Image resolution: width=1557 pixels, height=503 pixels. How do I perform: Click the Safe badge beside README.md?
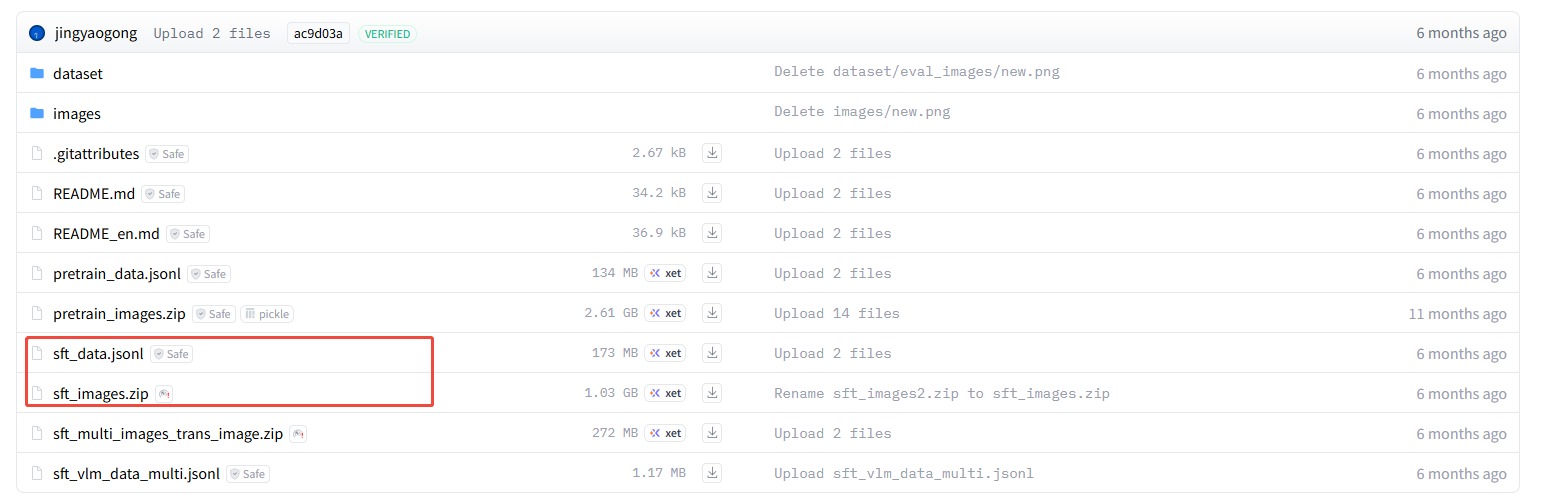(x=163, y=194)
